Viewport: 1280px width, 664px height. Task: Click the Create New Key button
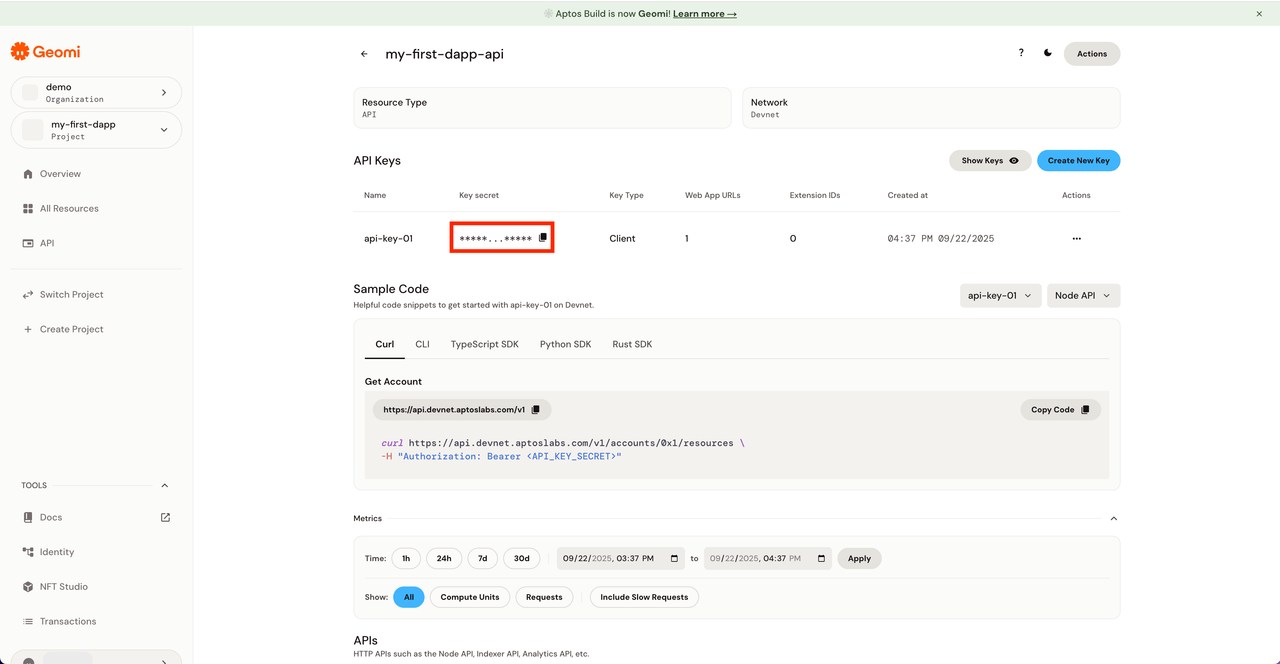pyautogui.click(x=1078, y=160)
